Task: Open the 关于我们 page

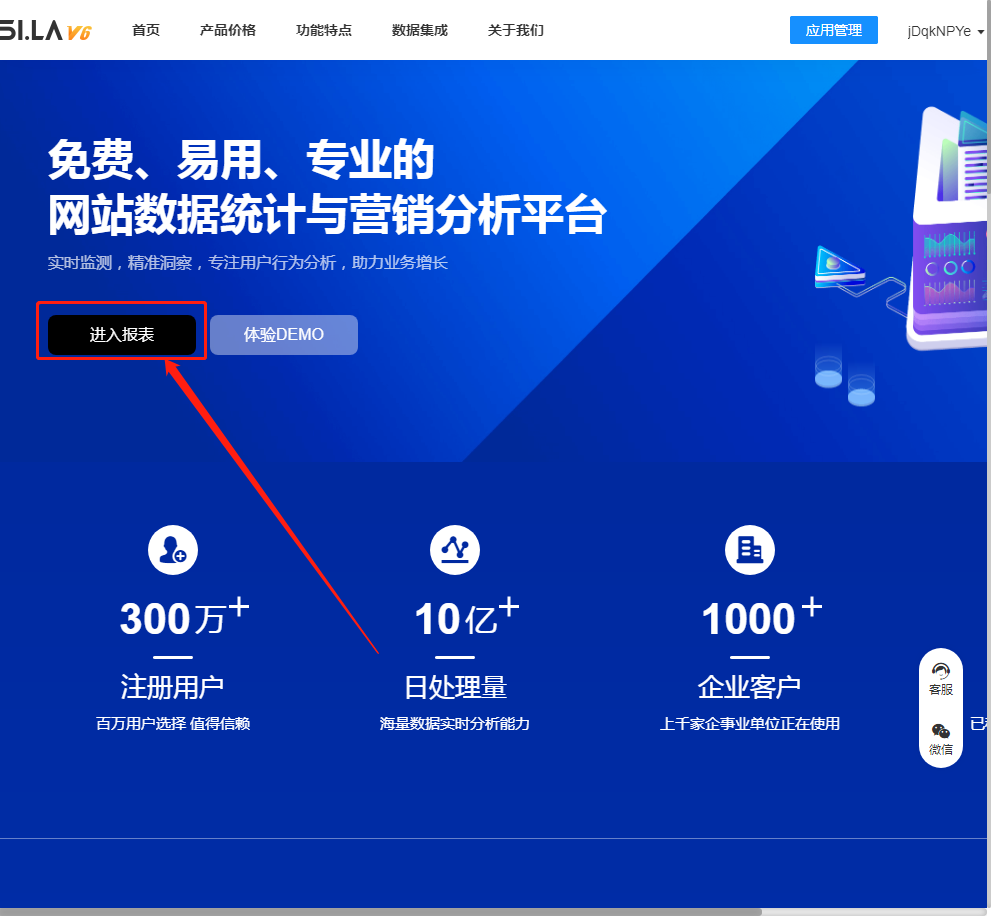Action: pyautogui.click(x=516, y=30)
